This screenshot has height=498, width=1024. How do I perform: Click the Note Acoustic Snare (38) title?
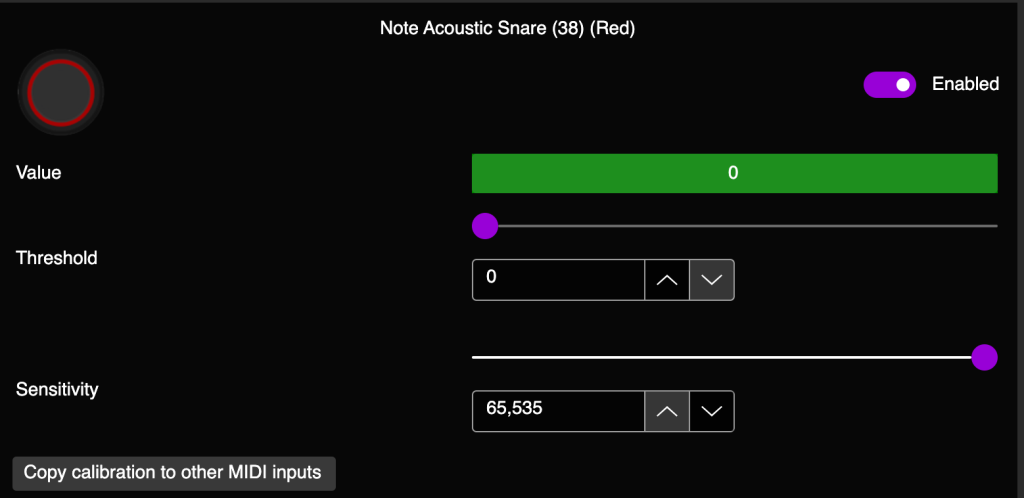click(x=507, y=28)
